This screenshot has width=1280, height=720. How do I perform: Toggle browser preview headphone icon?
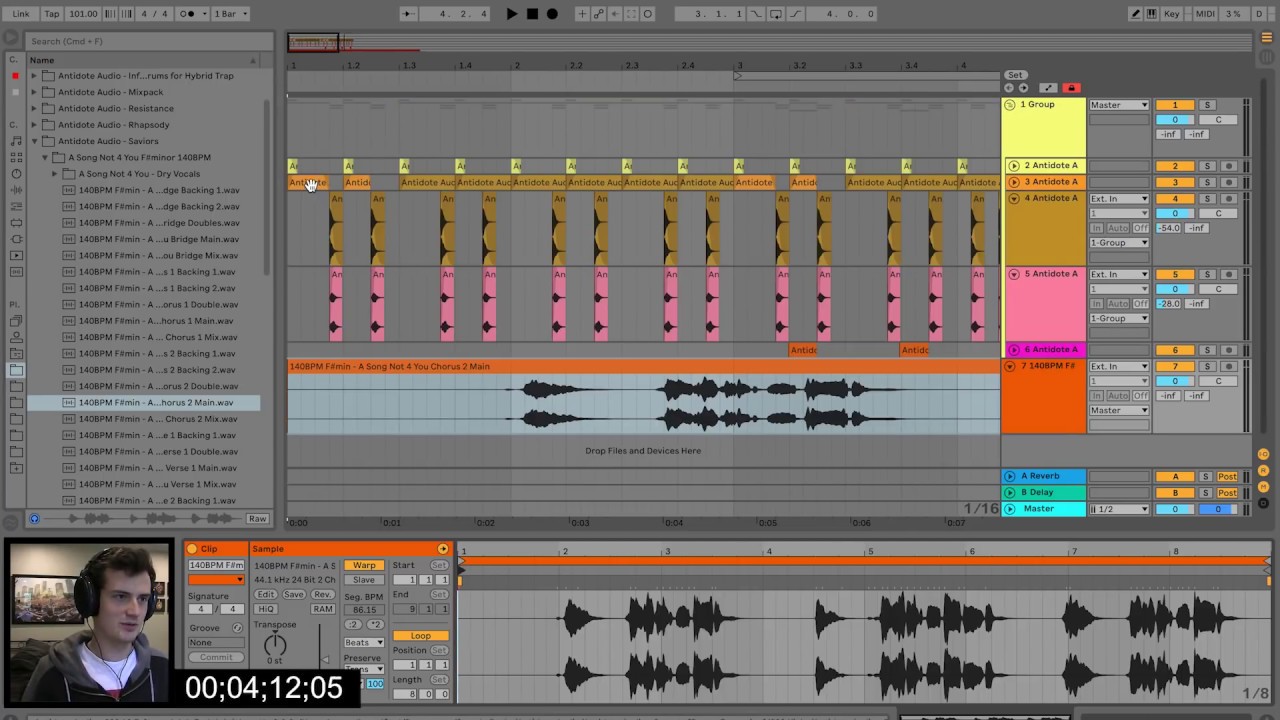tap(34, 519)
